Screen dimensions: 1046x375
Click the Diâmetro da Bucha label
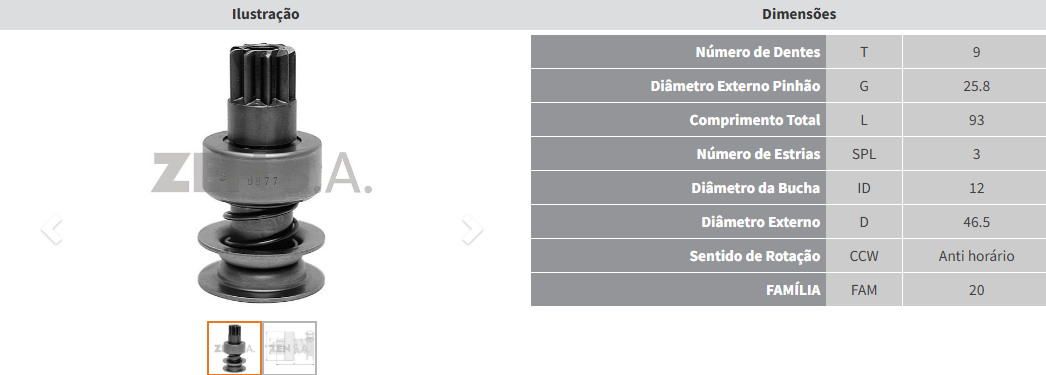click(x=756, y=188)
